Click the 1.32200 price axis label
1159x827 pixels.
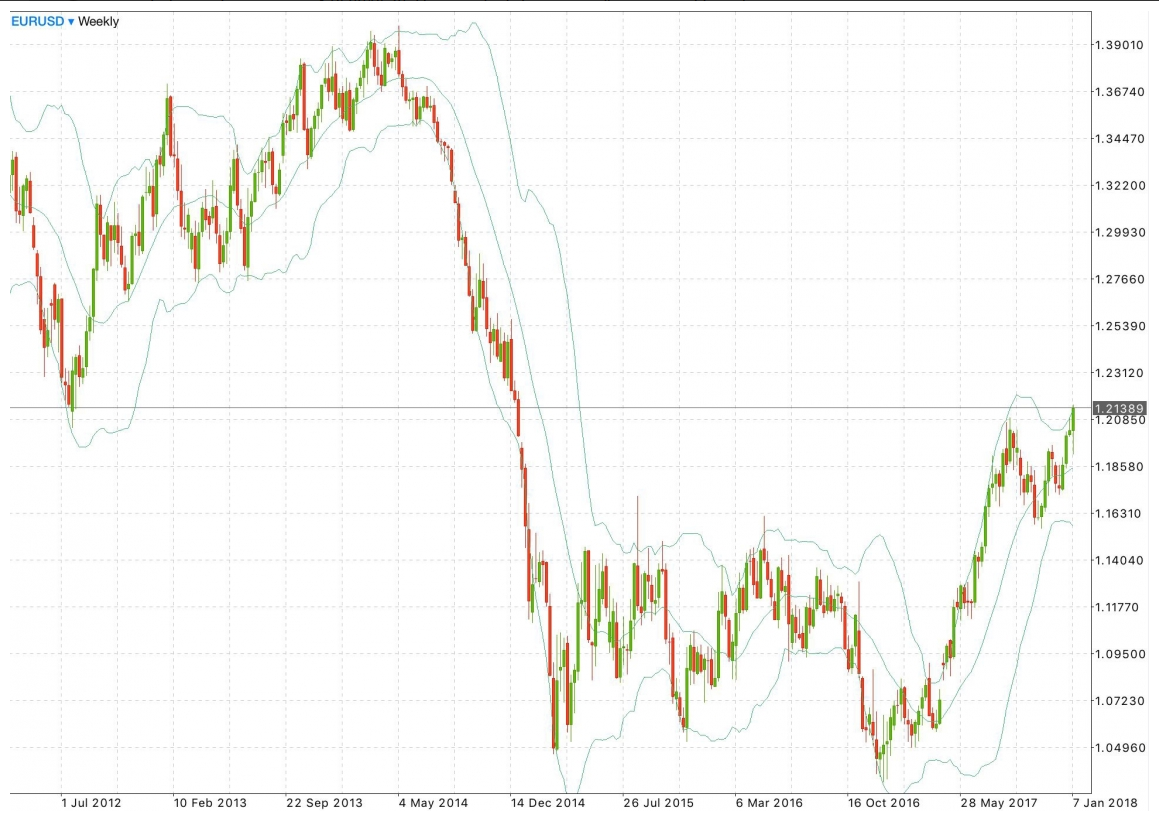pos(1119,186)
